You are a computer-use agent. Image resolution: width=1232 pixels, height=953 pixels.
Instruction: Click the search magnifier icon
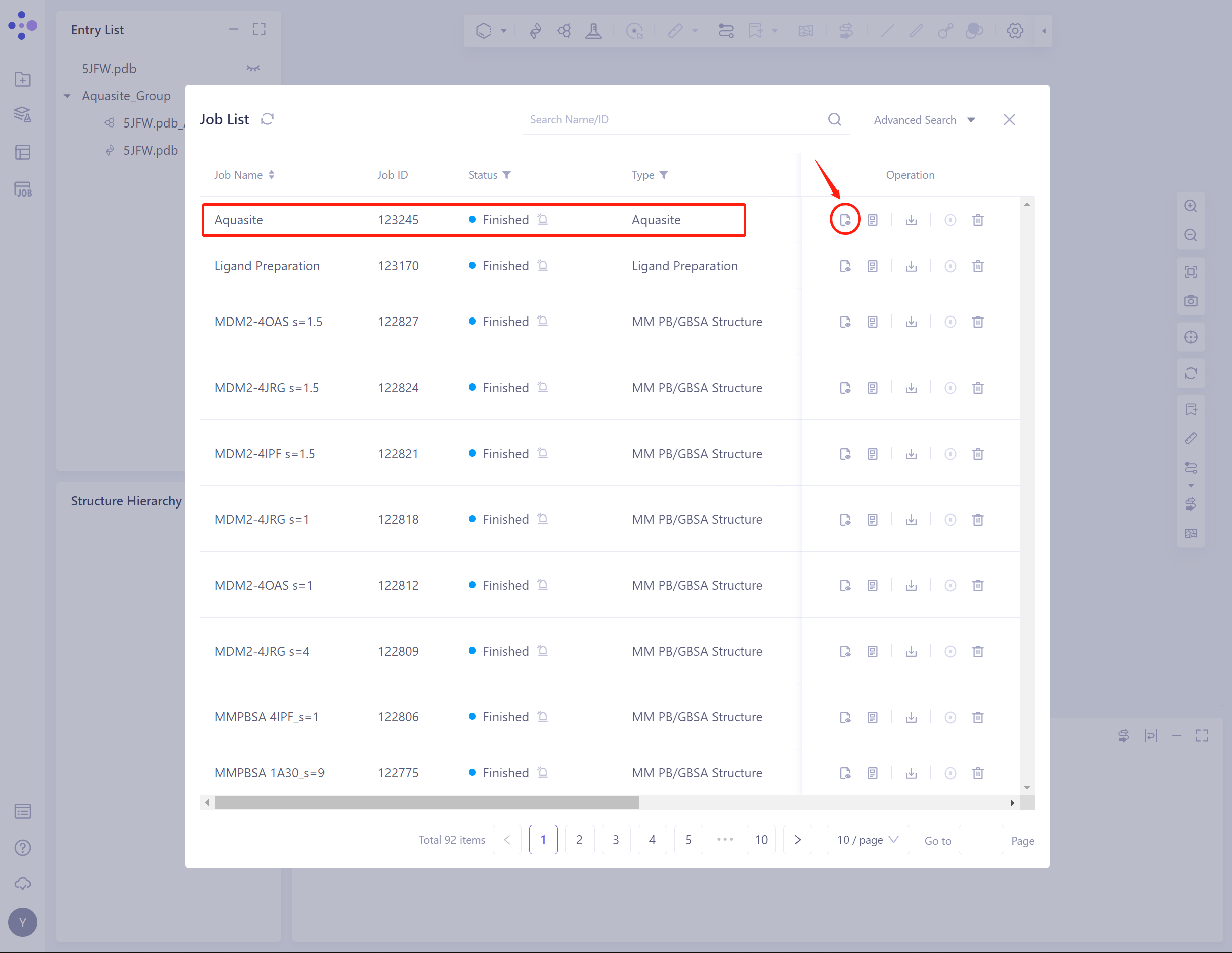point(835,119)
